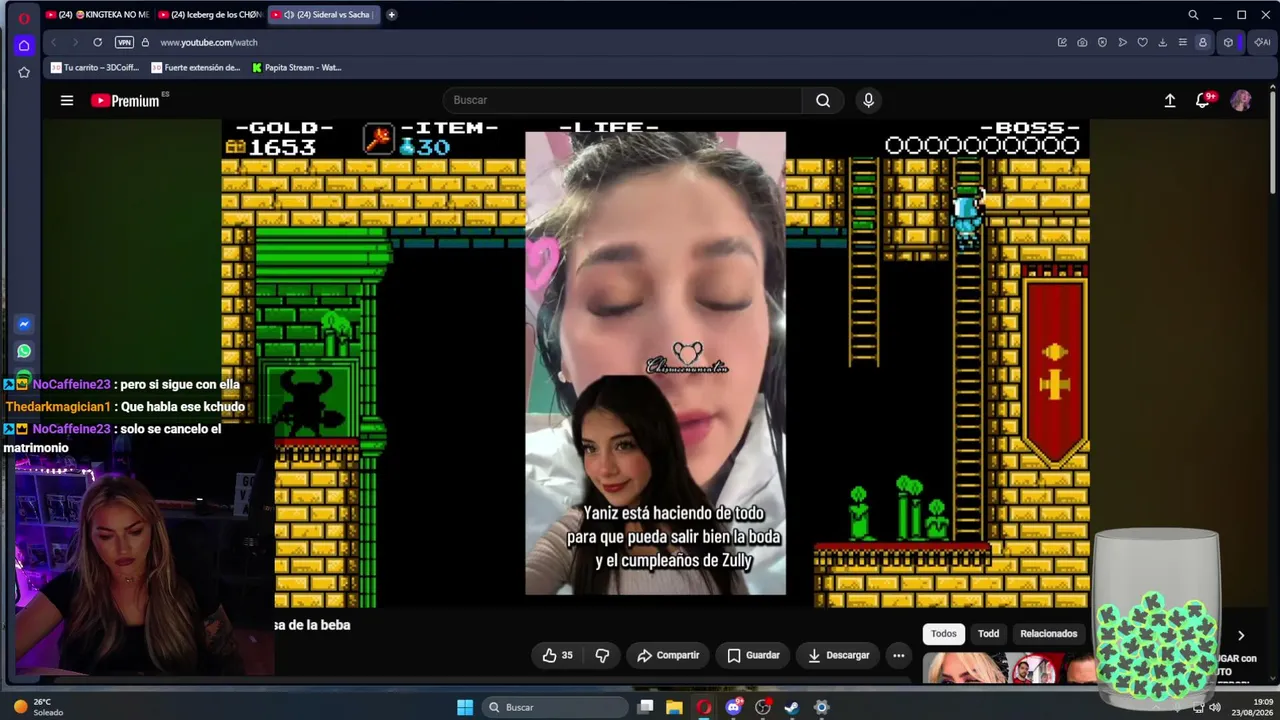Reload the YouTube page
This screenshot has width=1280, height=720.
click(97, 42)
